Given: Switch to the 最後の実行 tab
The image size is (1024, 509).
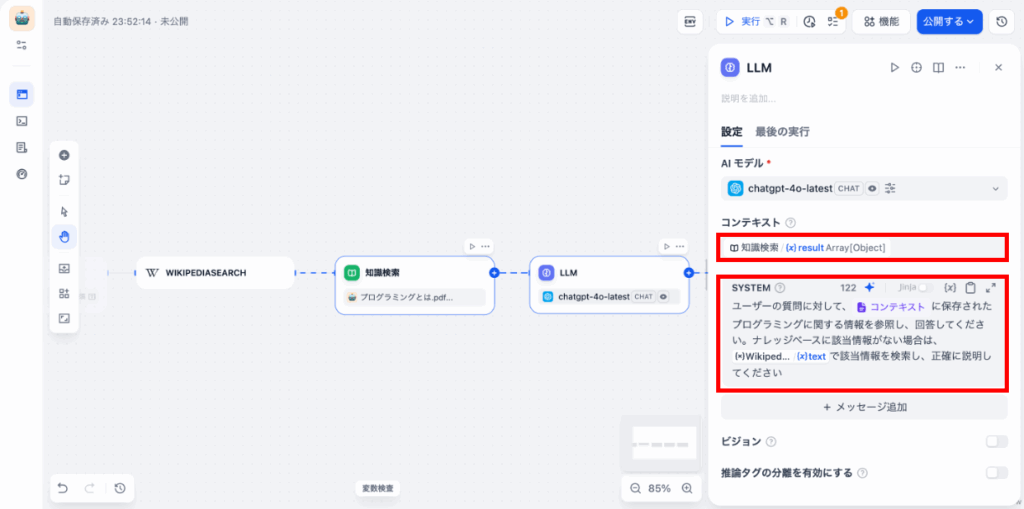Looking at the screenshot, I should point(782,131).
